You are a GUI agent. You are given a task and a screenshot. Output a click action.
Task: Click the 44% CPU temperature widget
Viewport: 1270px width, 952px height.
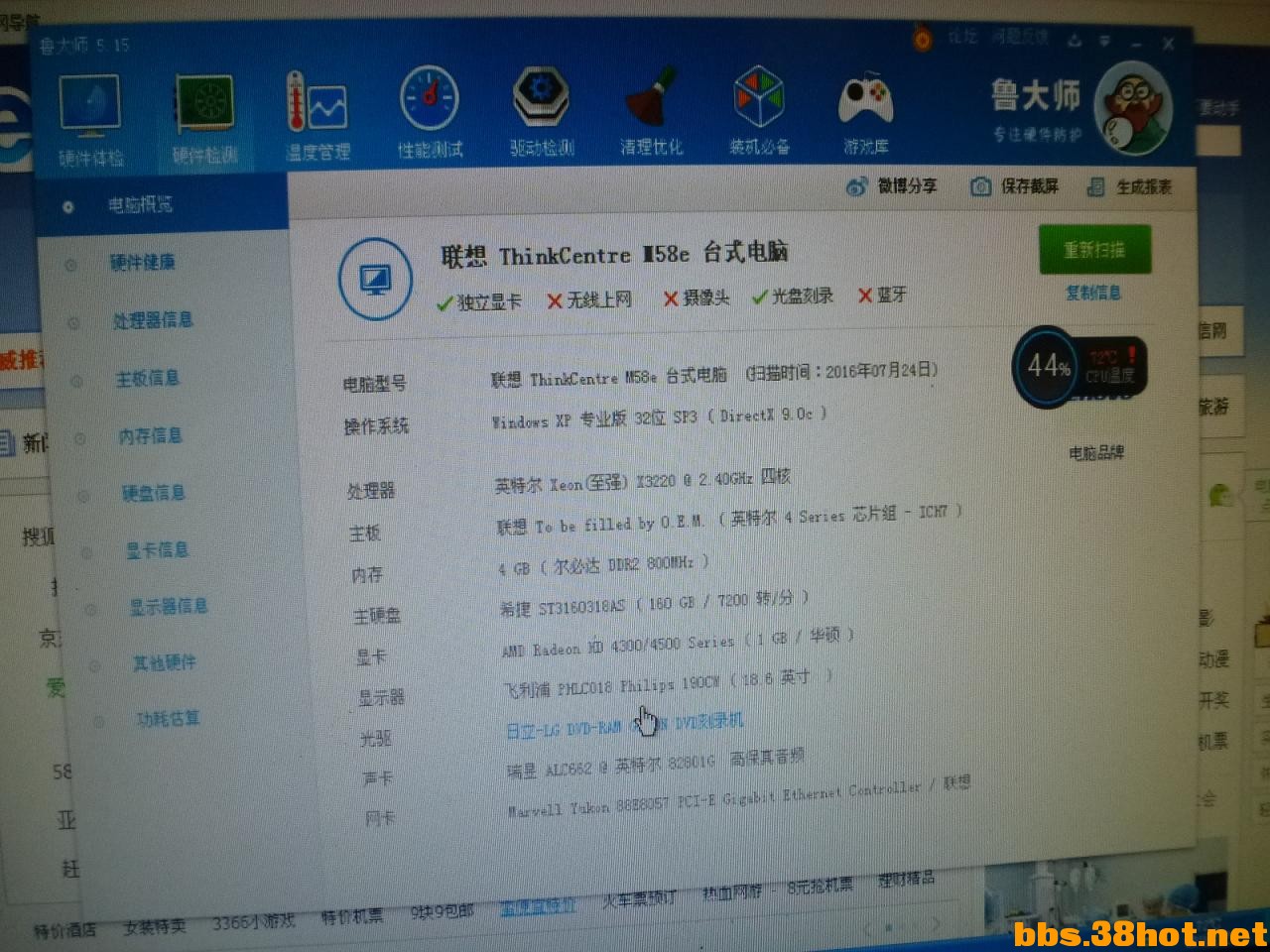point(1079,367)
